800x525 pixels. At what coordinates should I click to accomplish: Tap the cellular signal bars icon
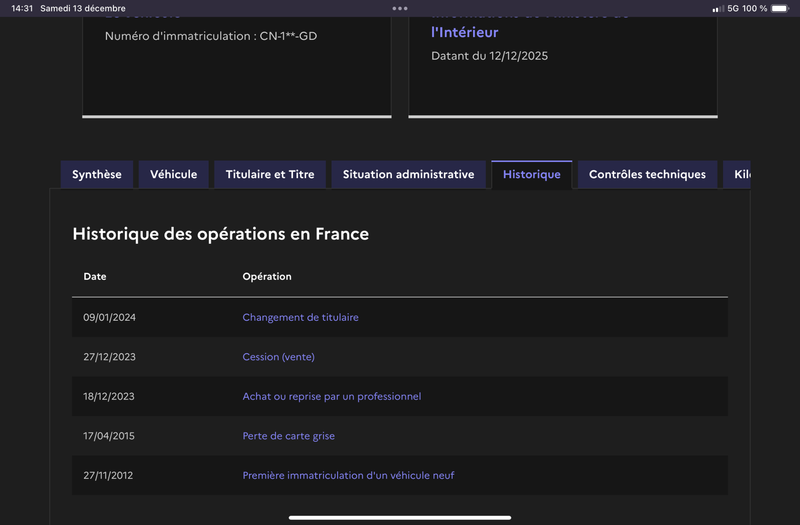click(x=717, y=8)
